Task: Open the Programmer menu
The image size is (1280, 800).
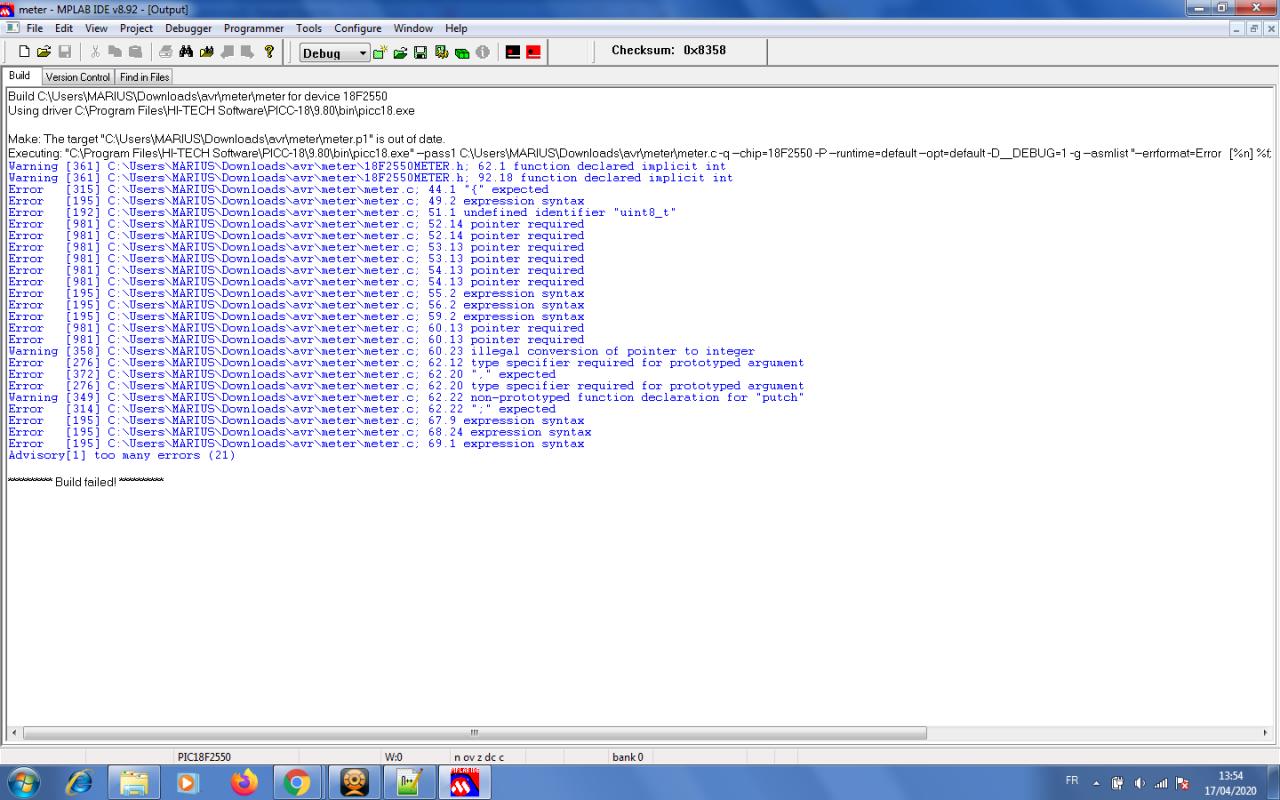Action: 254,28
